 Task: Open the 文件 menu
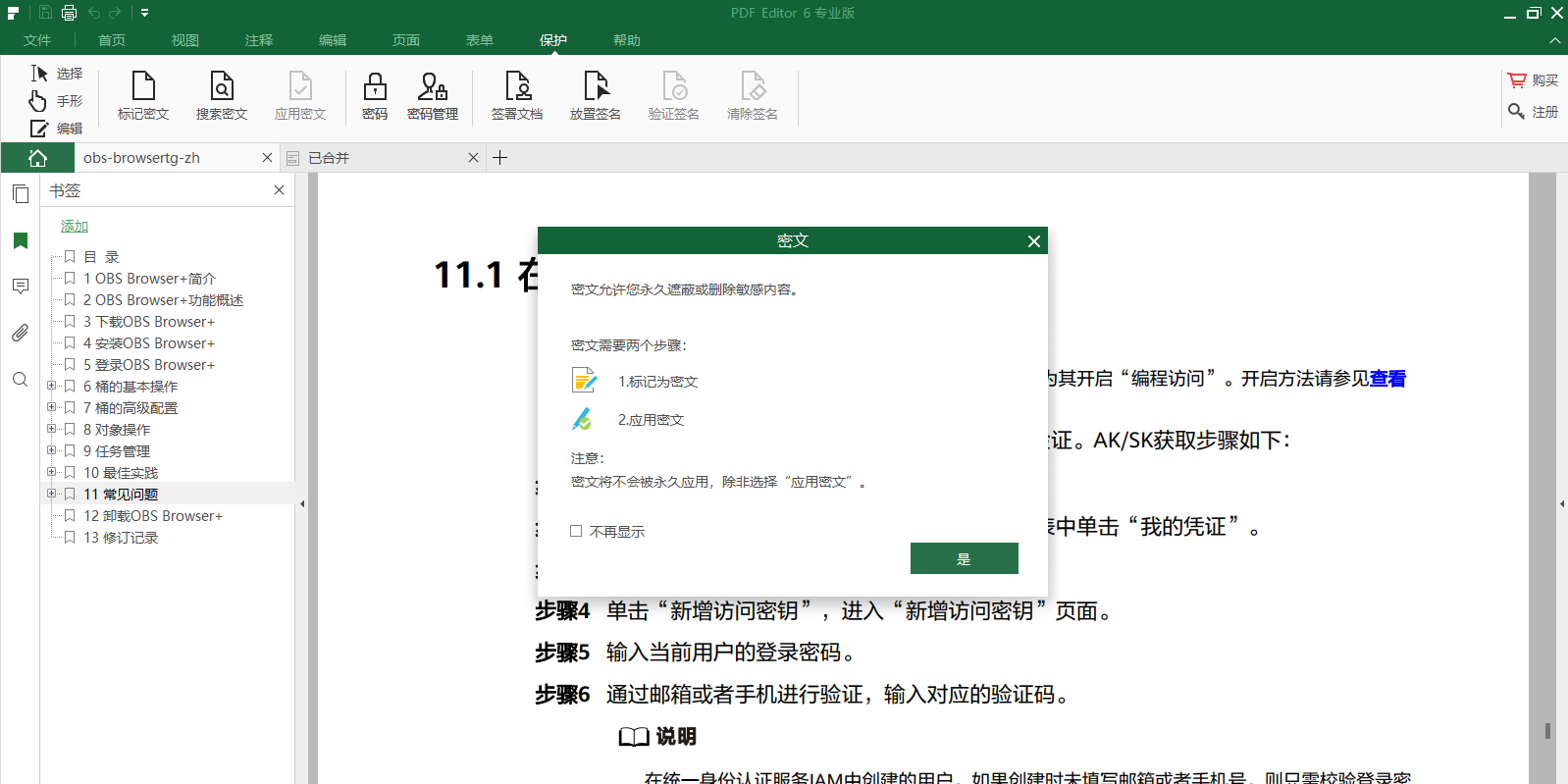click(37, 40)
